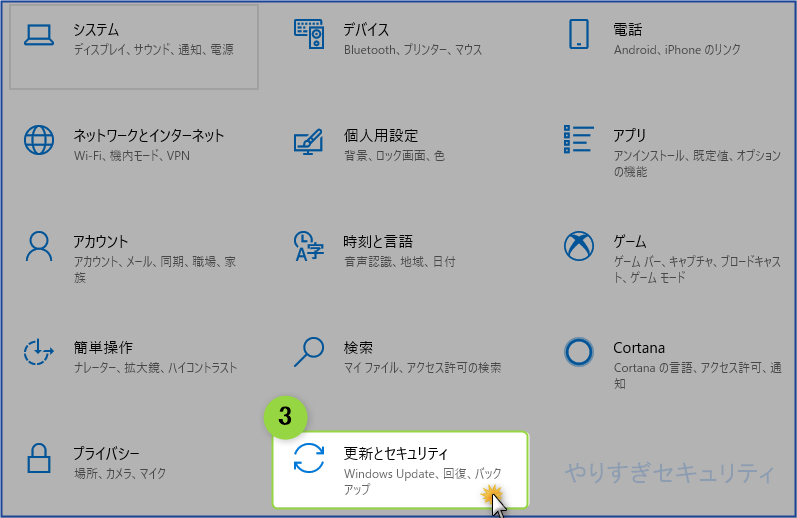
Task: Click the ディスプレイ、サウンド、通知、電源 description
Action: [154, 50]
